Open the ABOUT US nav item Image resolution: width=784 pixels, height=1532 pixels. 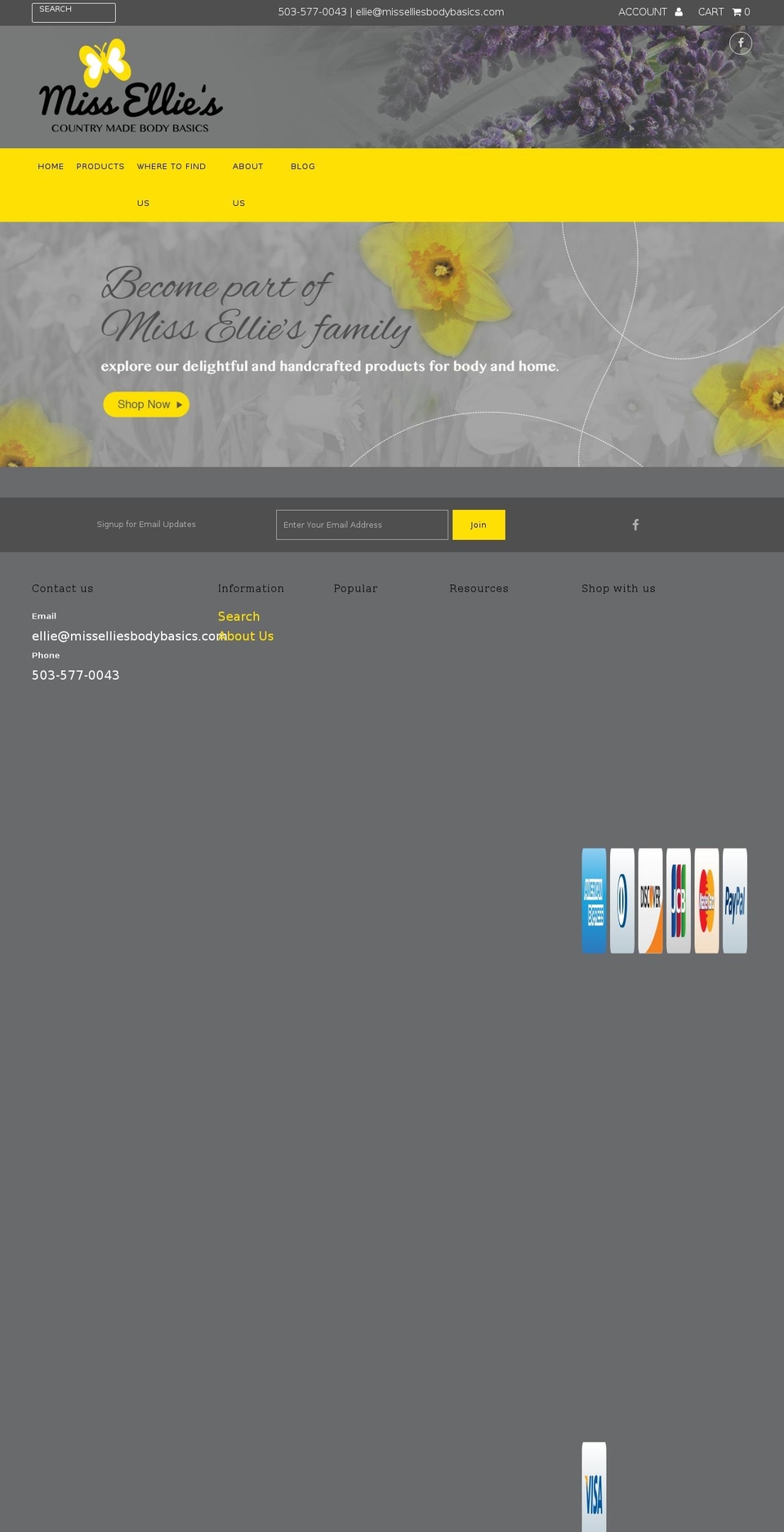(248, 185)
